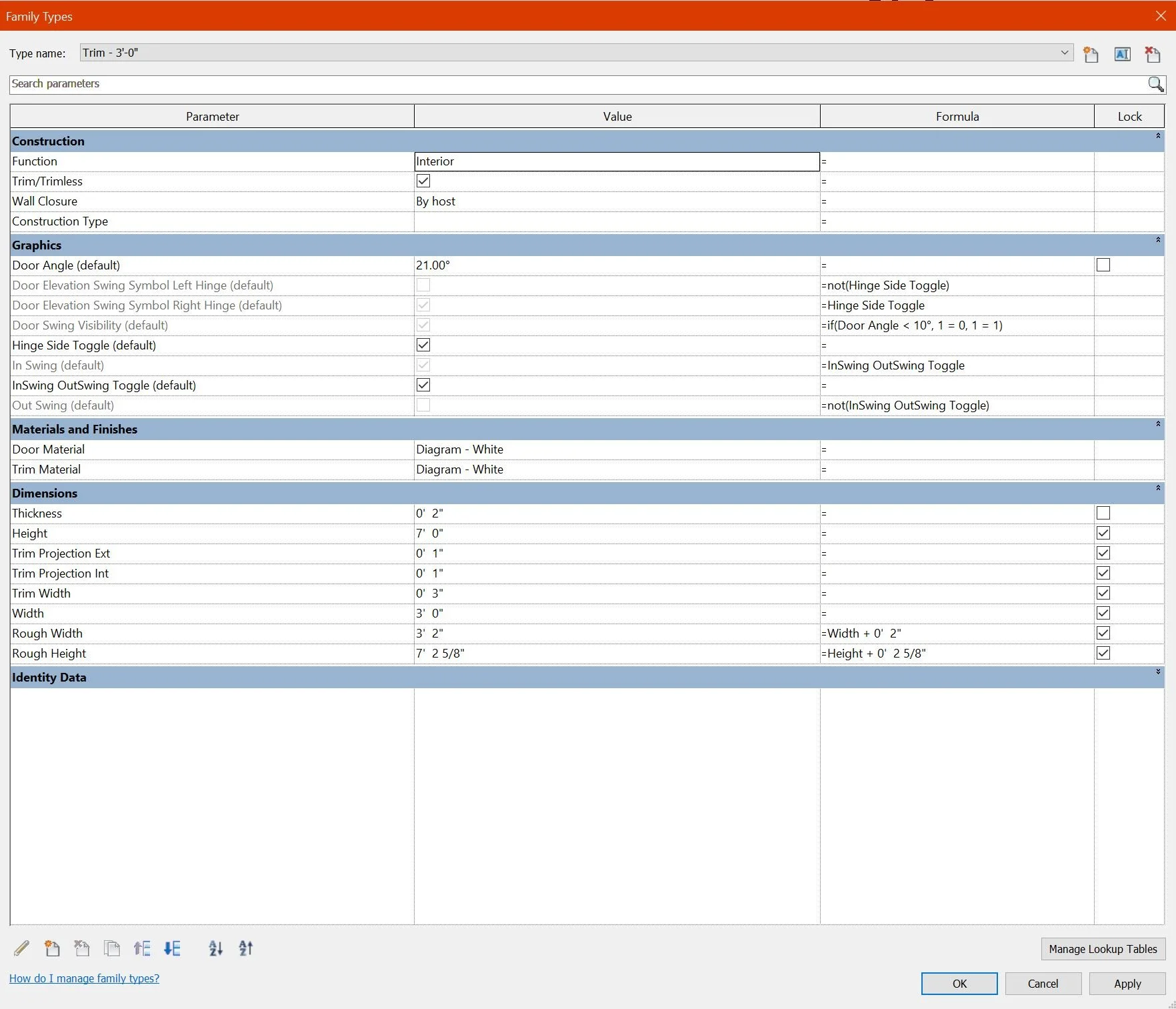This screenshot has width=1176, height=1009.
Task: Open the manage family types help link
Action: coord(84,978)
